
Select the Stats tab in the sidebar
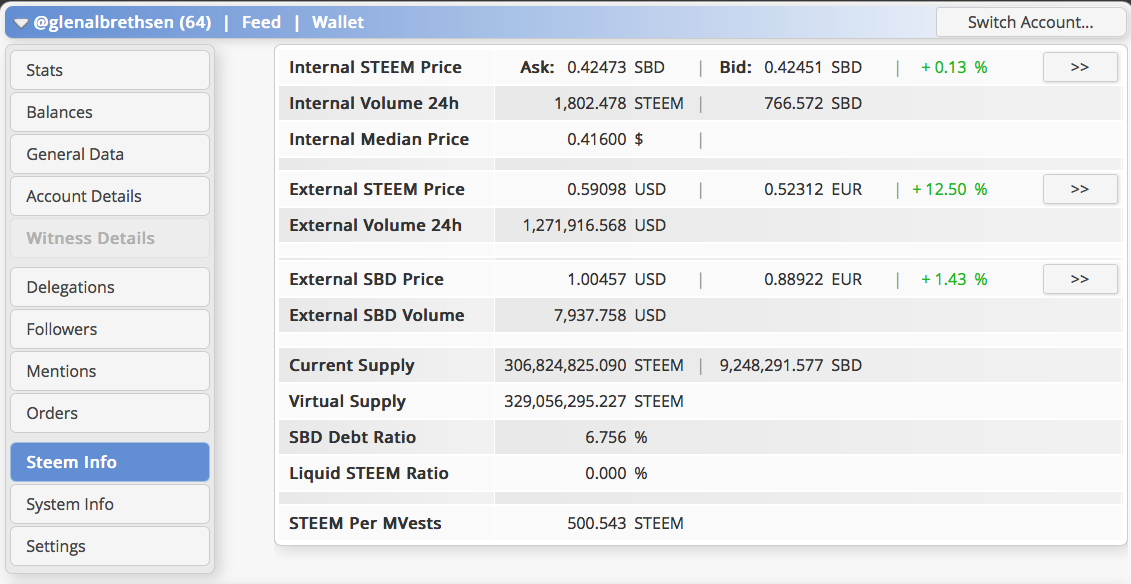coord(110,70)
